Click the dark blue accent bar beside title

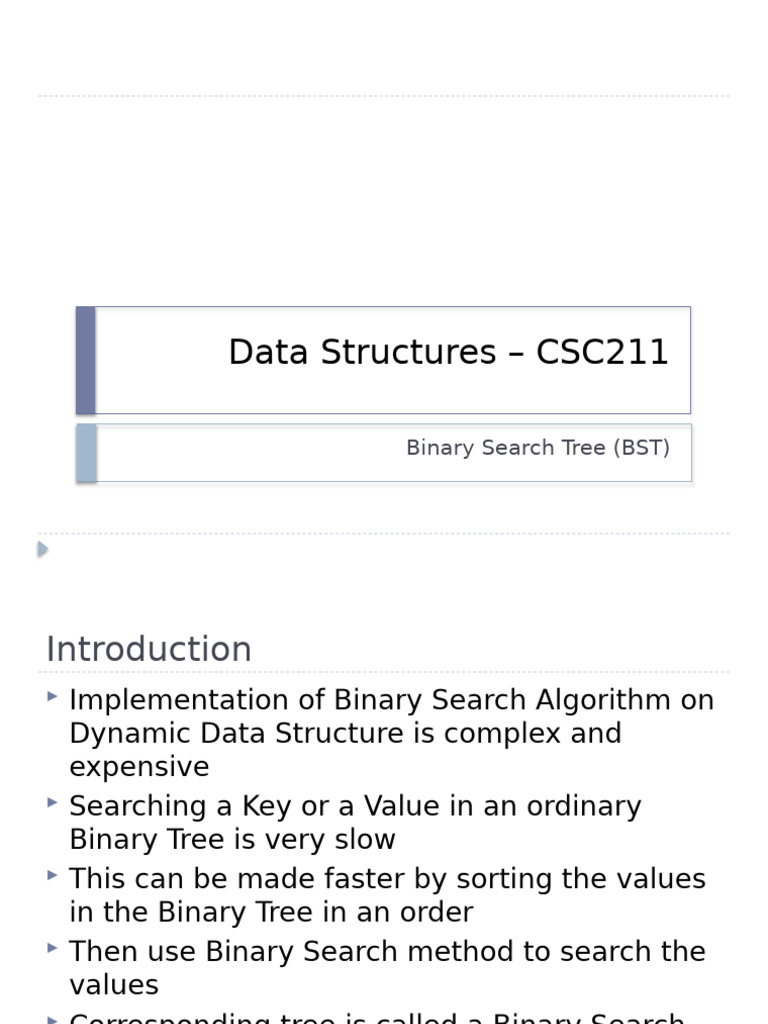tap(86, 360)
